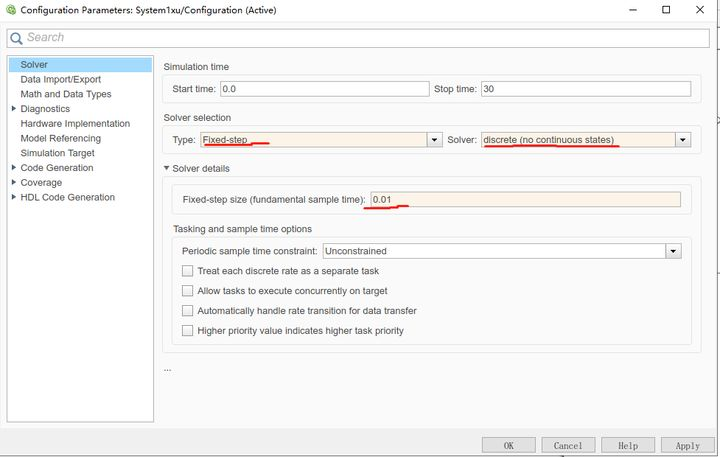Click the Simulink app icon in title bar
Viewport: 720px width, 457px height.
point(11,10)
